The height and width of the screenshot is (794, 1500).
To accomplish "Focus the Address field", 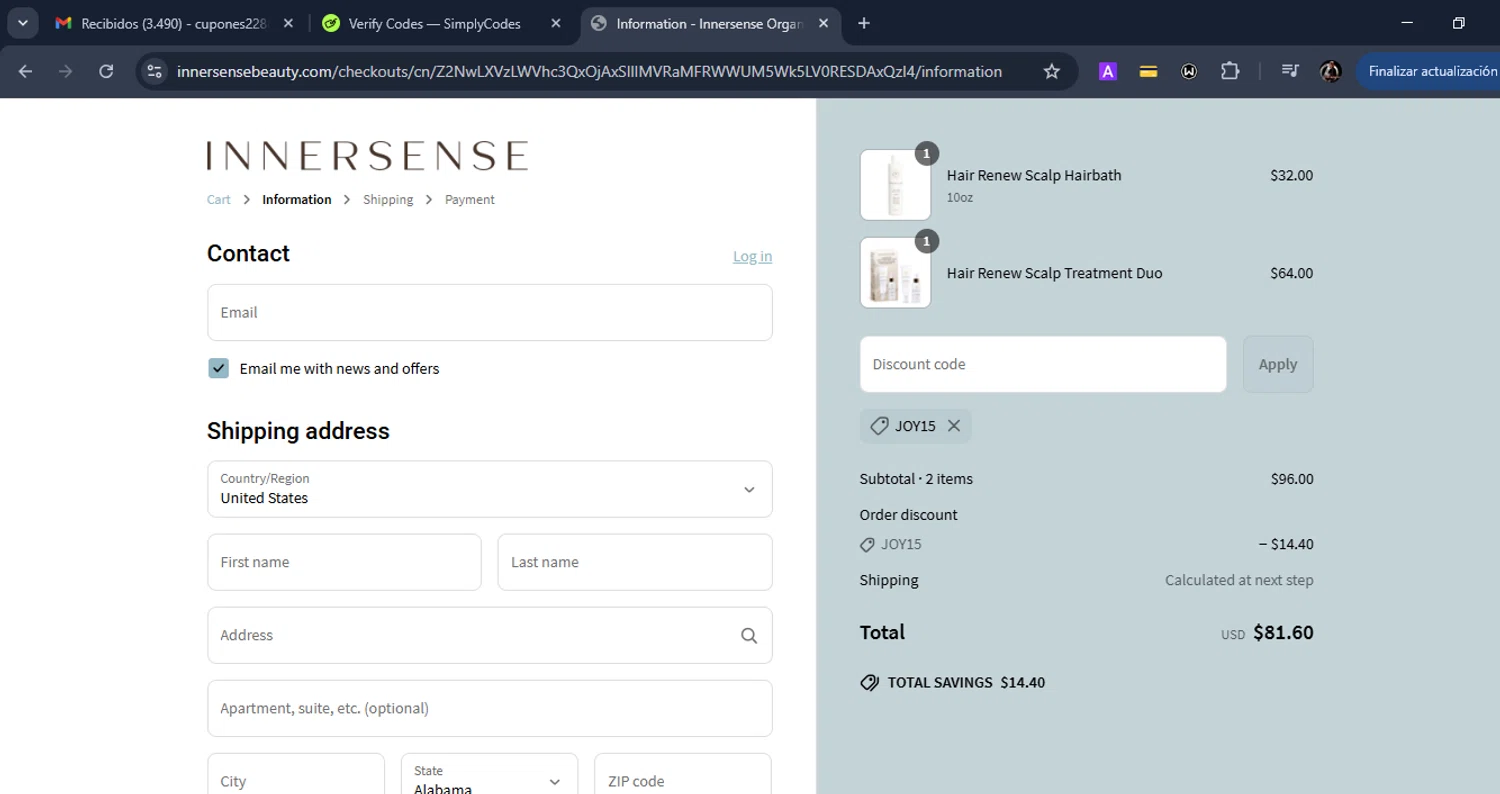I will (490, 635).
